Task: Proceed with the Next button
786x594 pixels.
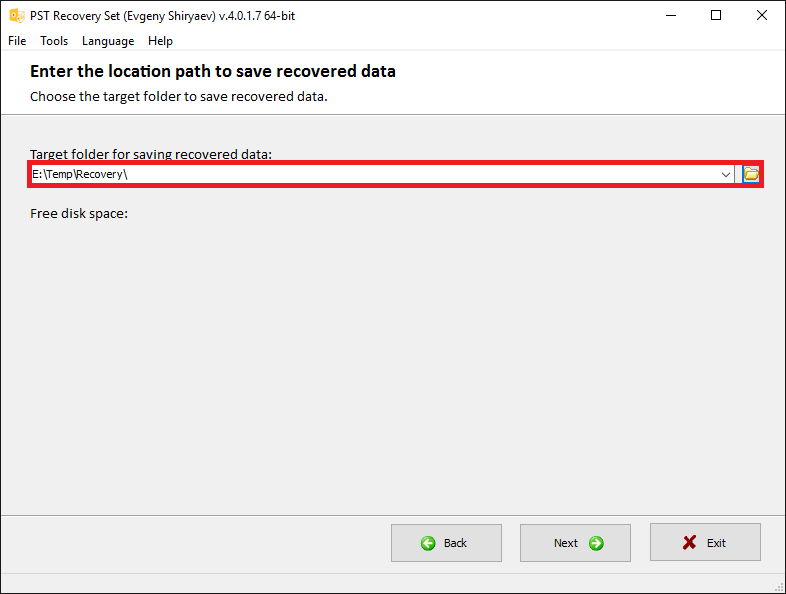Action: point(575,543)
